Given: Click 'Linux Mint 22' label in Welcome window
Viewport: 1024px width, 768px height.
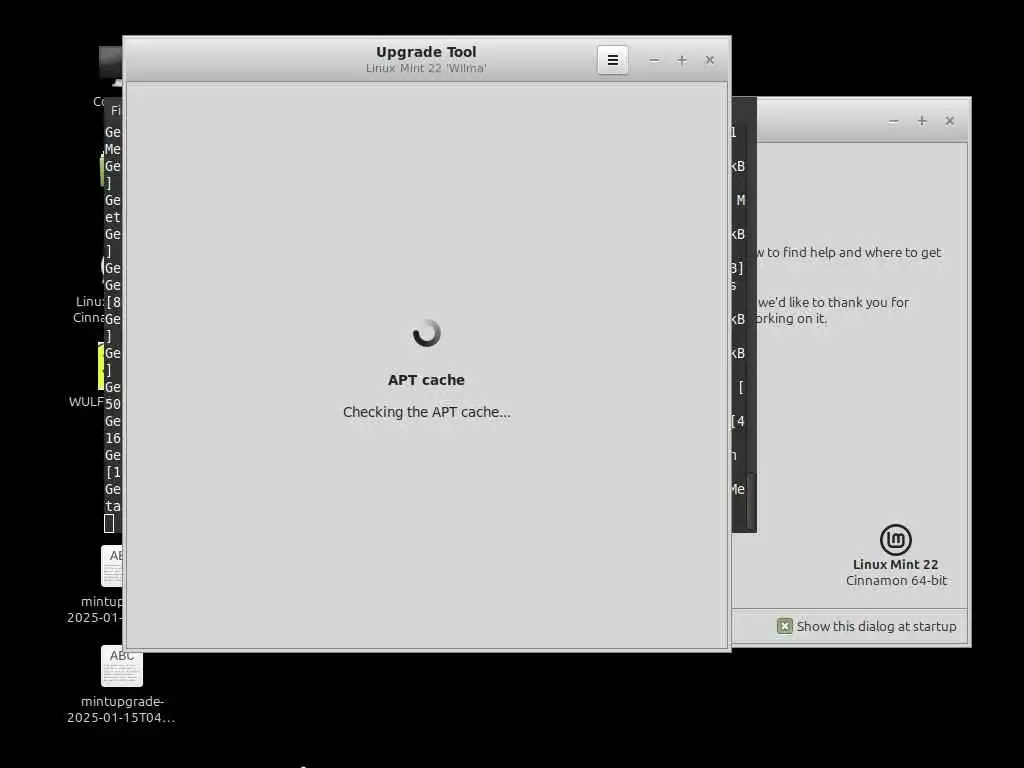Looking at the screenshot, I should pos(895,564).
